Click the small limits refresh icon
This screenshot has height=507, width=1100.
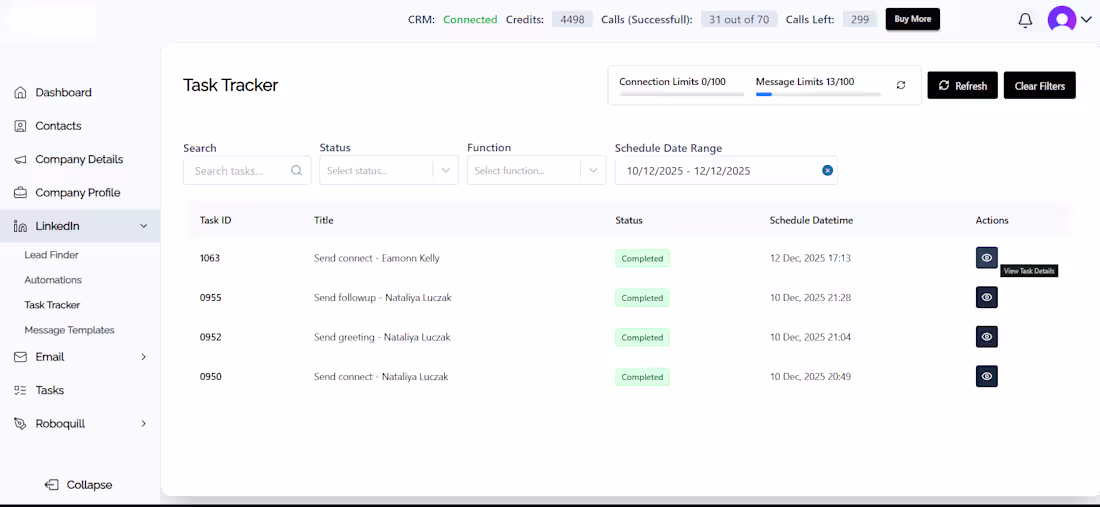click(x=901, y=85)
